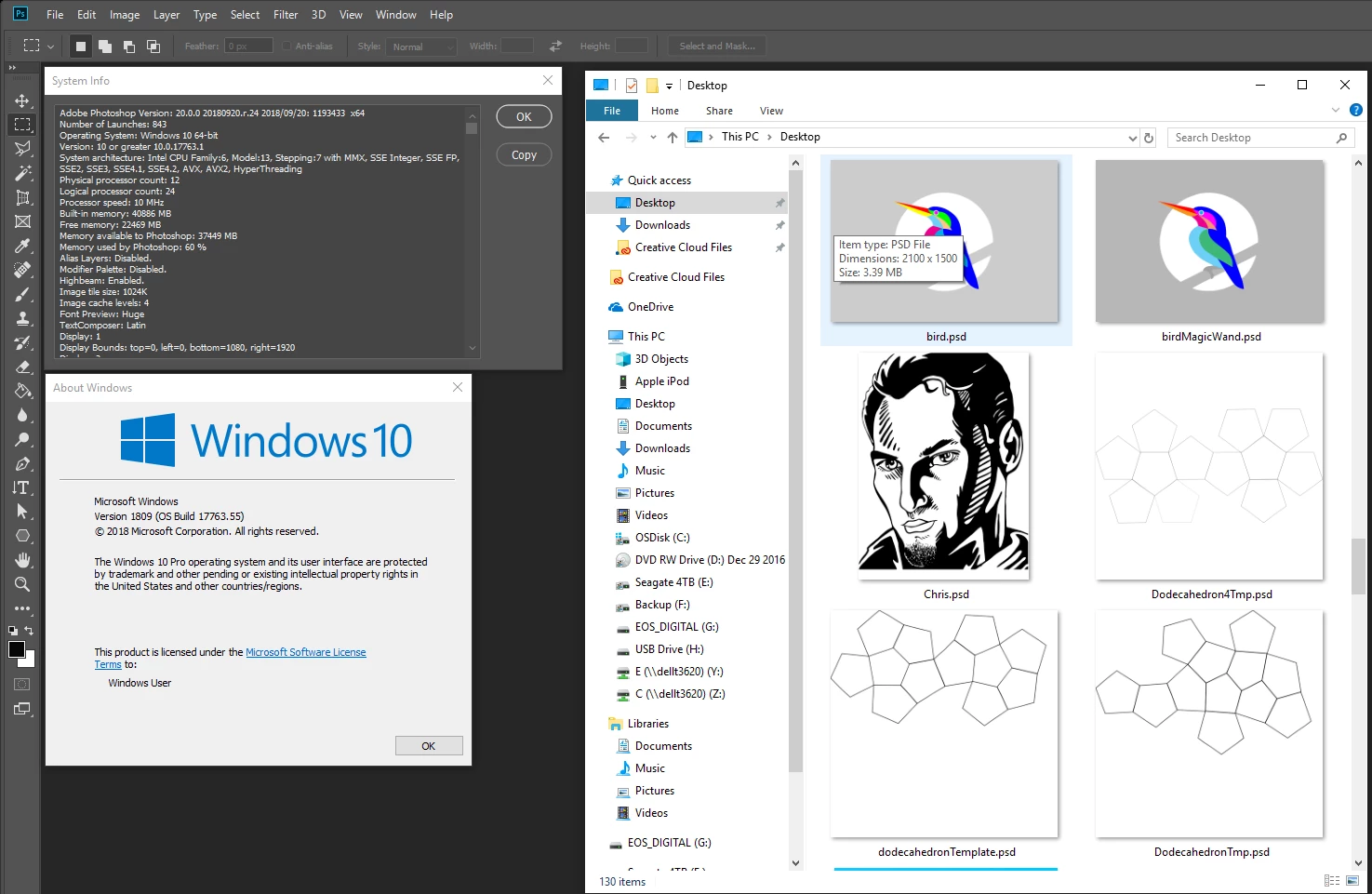Select the Move tool in Photoshop toolbar
The width and height of the screenshot is (1372, 894).
(22, 100)
